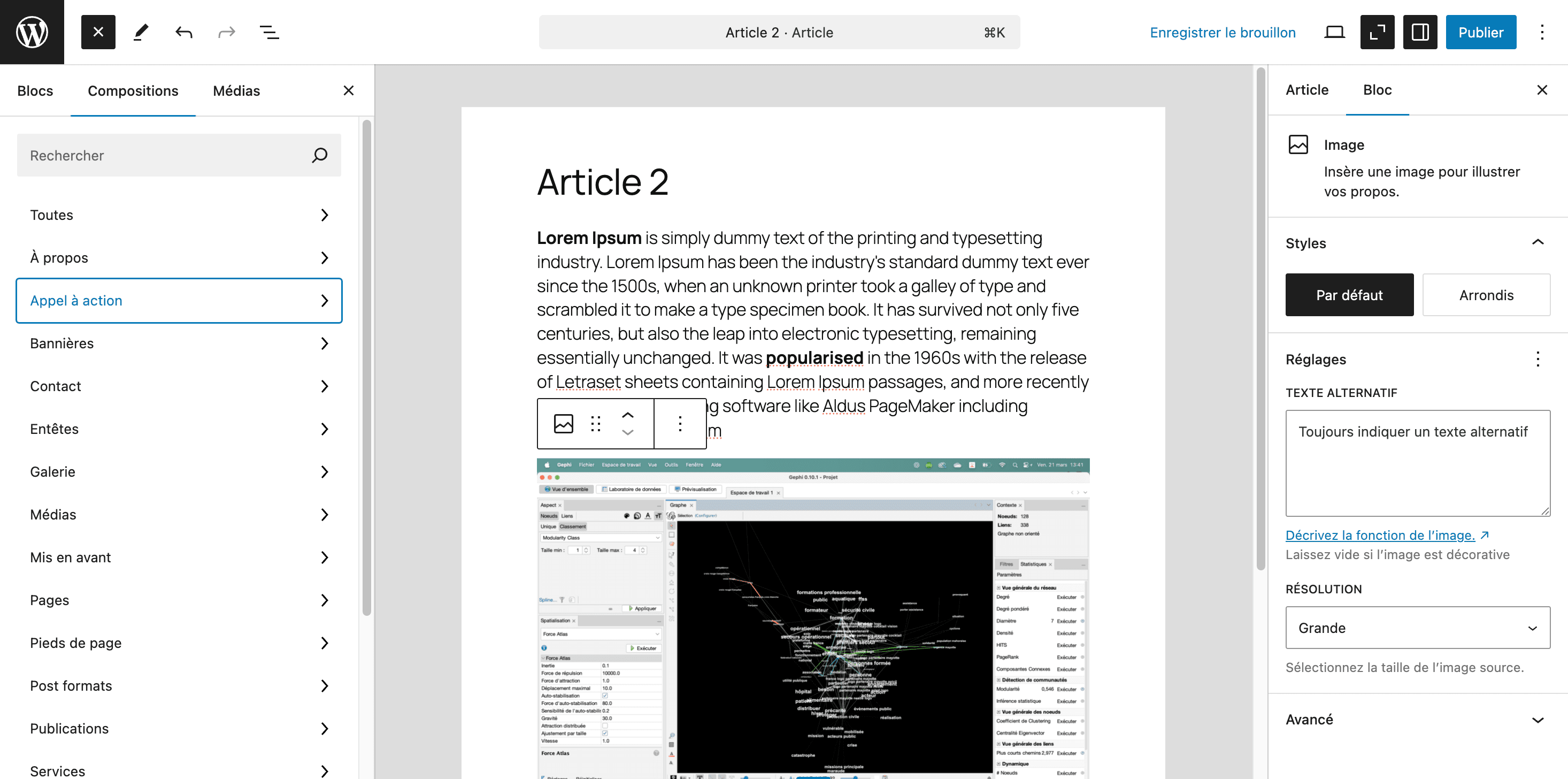This screenshot has height=779, width=1568.
Task: Open the Résolution Grande dropdown
Action: [1418, 628]
